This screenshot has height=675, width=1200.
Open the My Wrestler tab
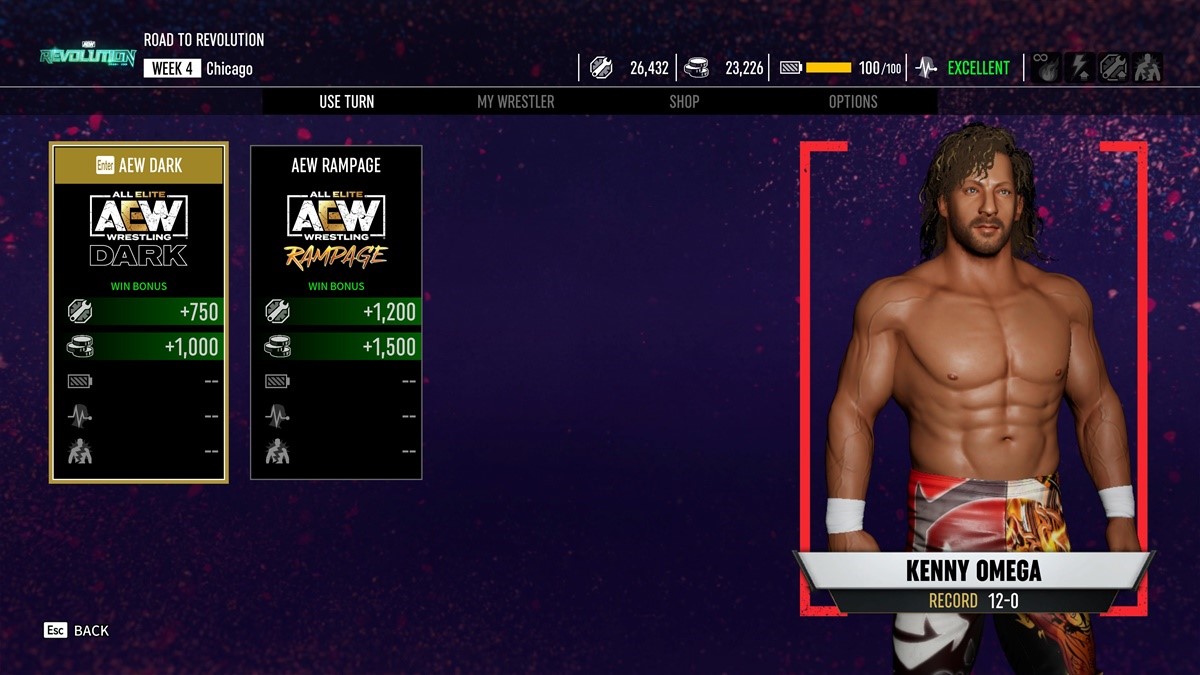[515, 101]
